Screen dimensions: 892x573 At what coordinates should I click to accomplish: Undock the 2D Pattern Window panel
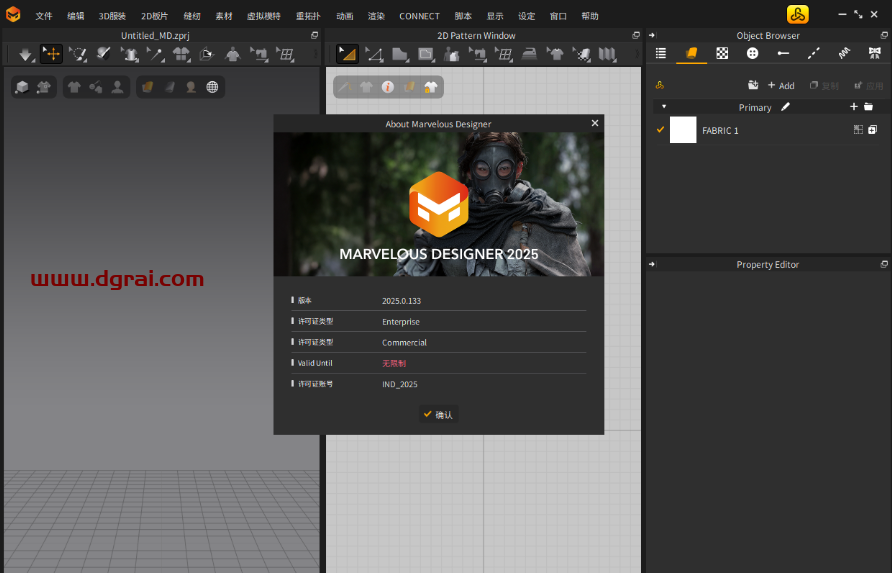[x=635, y=35]
